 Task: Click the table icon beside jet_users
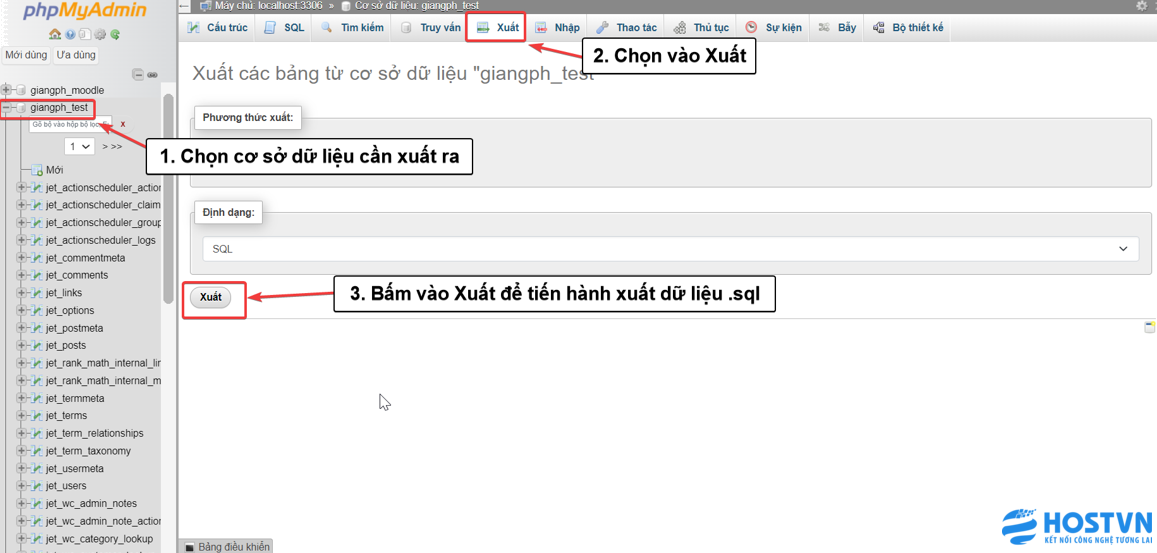[x=37, y=486]
